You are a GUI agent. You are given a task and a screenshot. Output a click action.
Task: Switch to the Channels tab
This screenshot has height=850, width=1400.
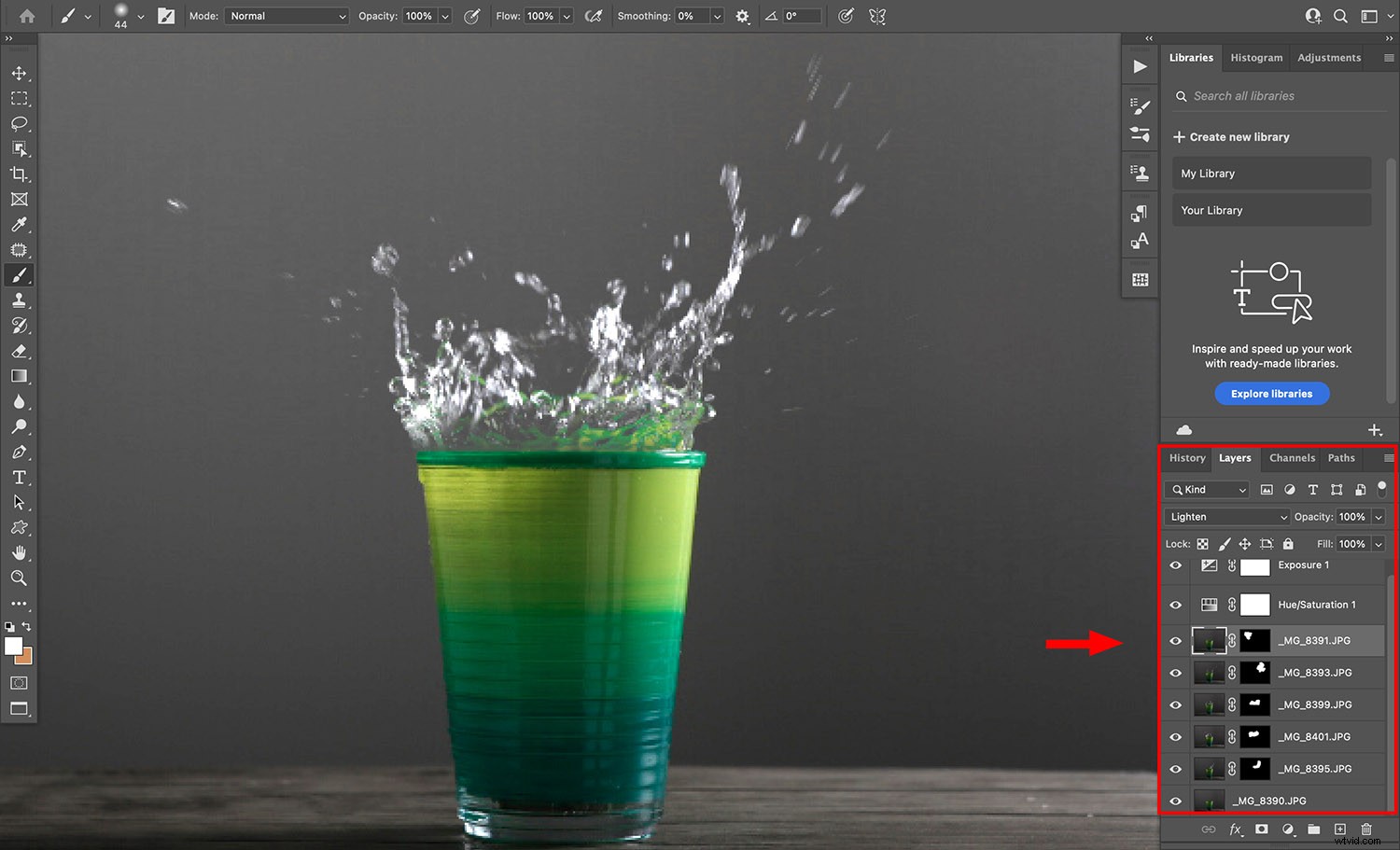pos(1292,457)
